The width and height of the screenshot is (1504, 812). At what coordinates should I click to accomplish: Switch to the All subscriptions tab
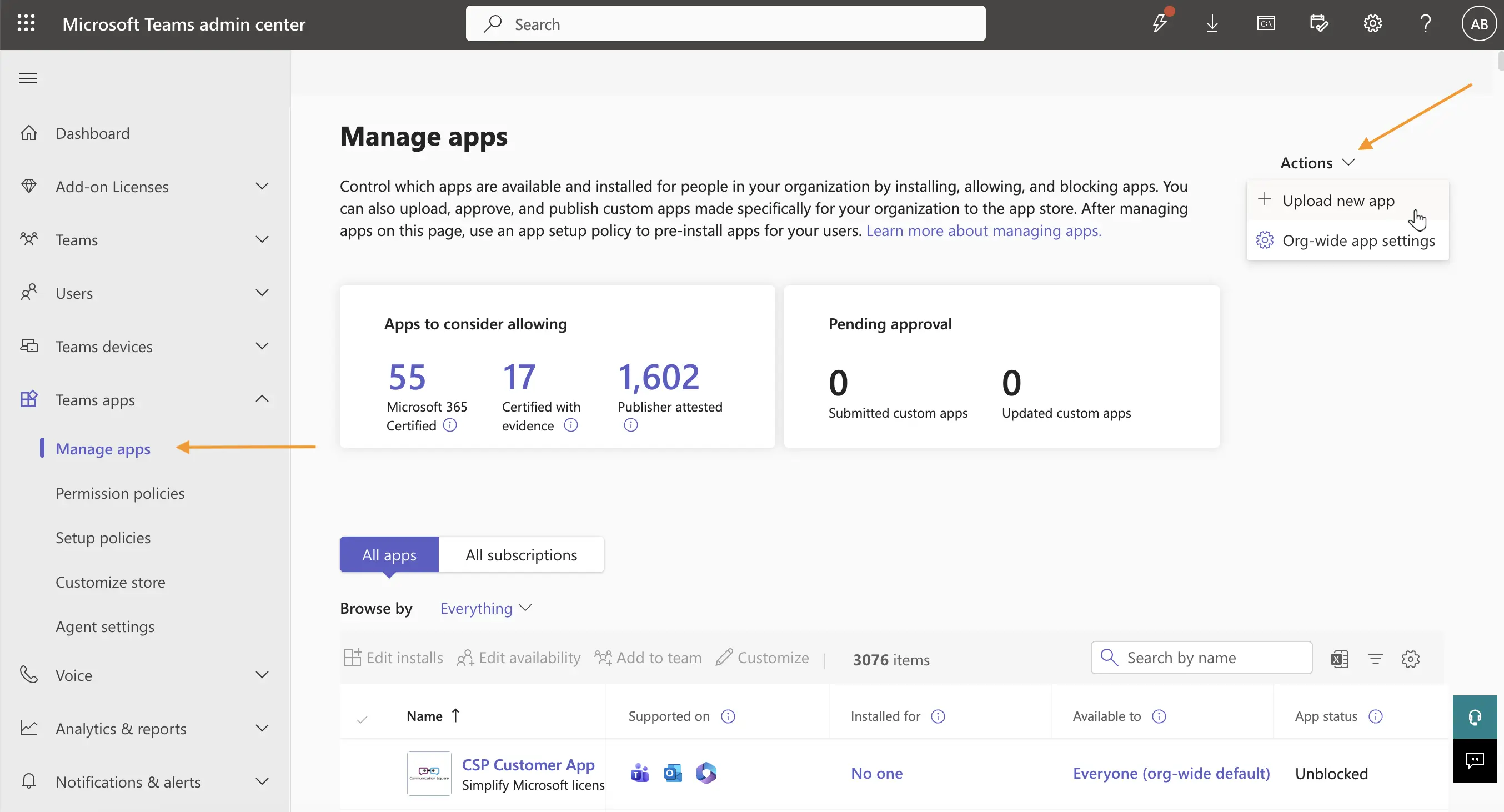coord(521,554)
